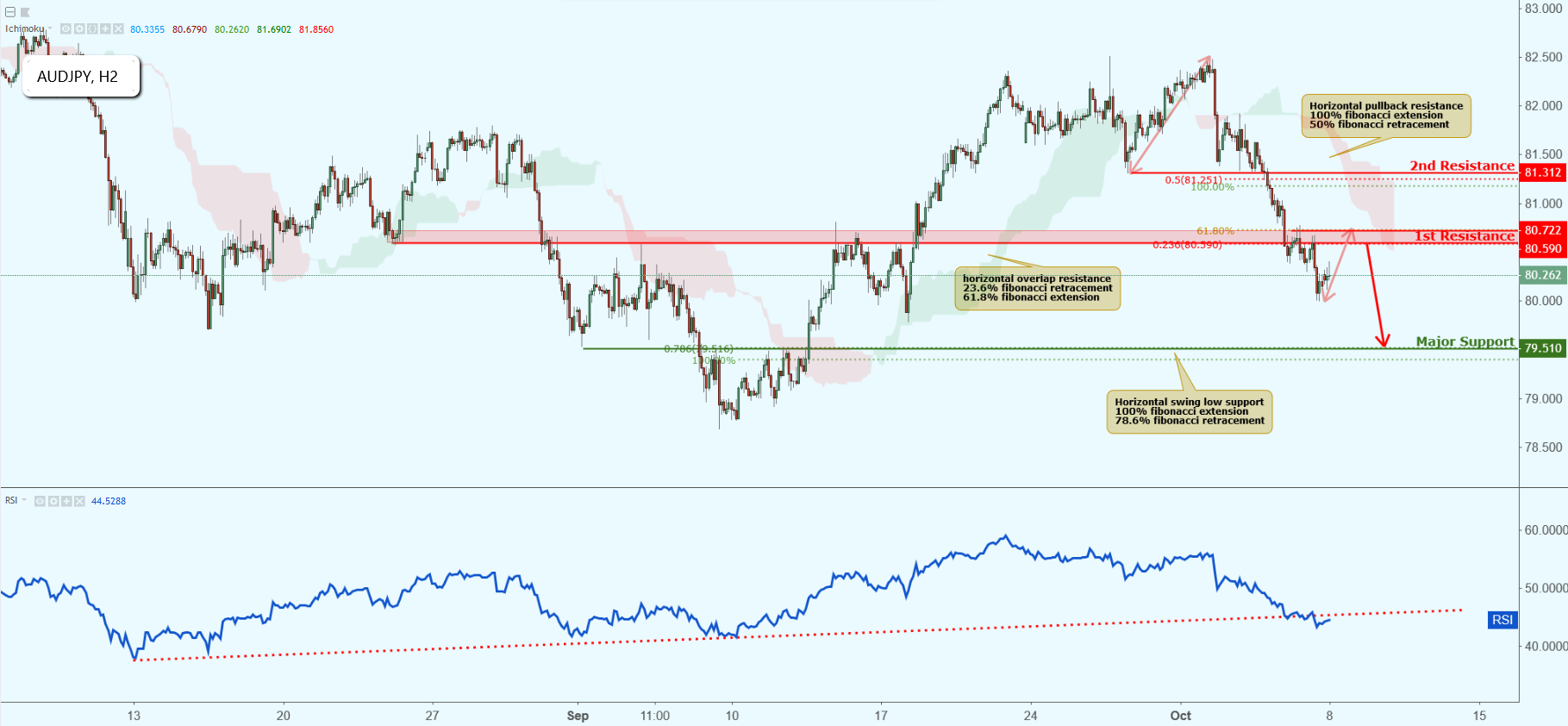Hide the RSI indicator with eye icon
Screen dimensions: 1568x726
41,501
